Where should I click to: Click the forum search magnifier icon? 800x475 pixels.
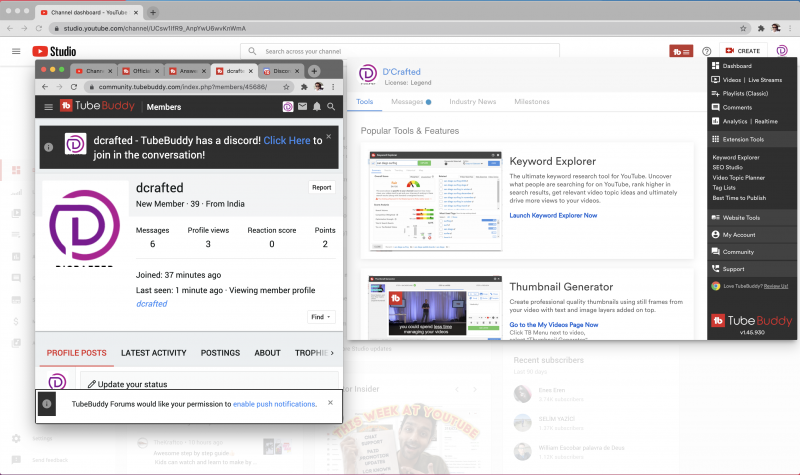(x=331, y=106)
